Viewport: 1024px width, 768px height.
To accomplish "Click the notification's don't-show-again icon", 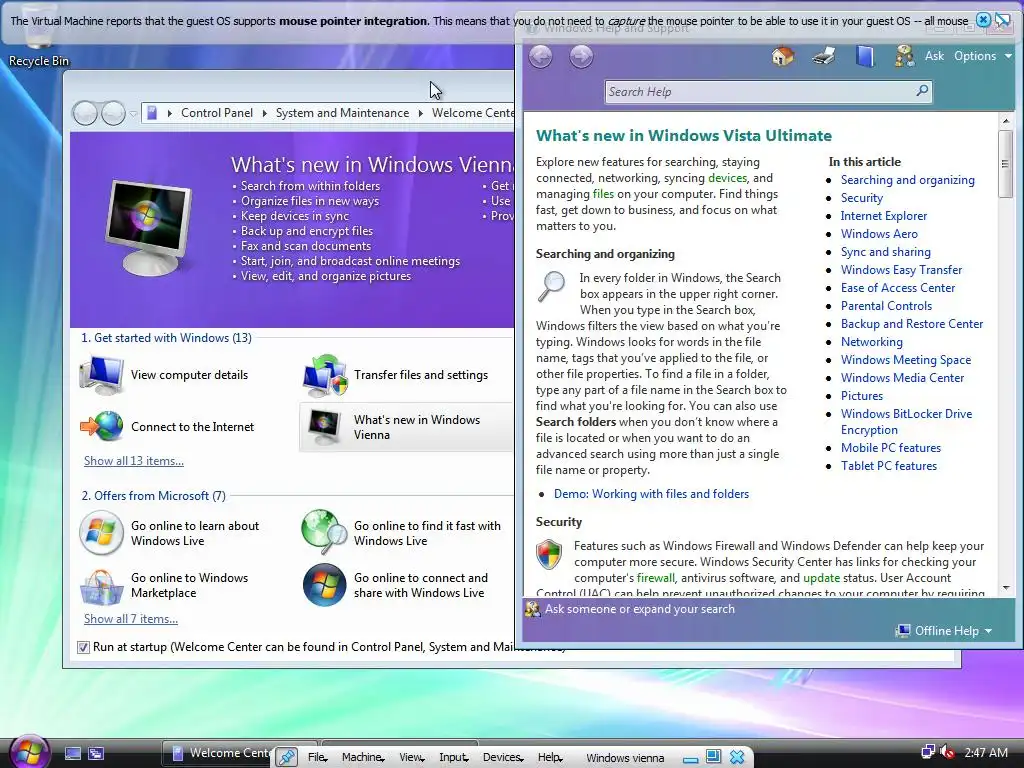I will (1002, 20).
